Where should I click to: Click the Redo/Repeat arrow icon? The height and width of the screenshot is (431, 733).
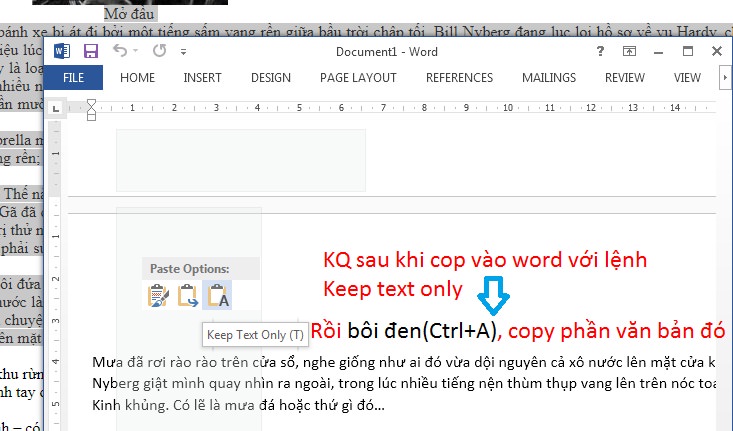click(x=159, y=51)
